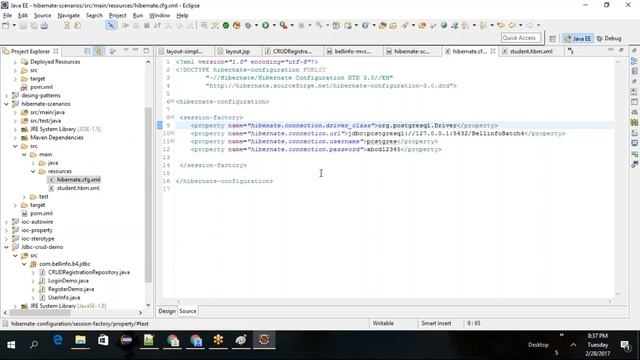The width and height of the screenshot is (640, 360).
Task: Open the Window menu
Action: coord(159,15)
